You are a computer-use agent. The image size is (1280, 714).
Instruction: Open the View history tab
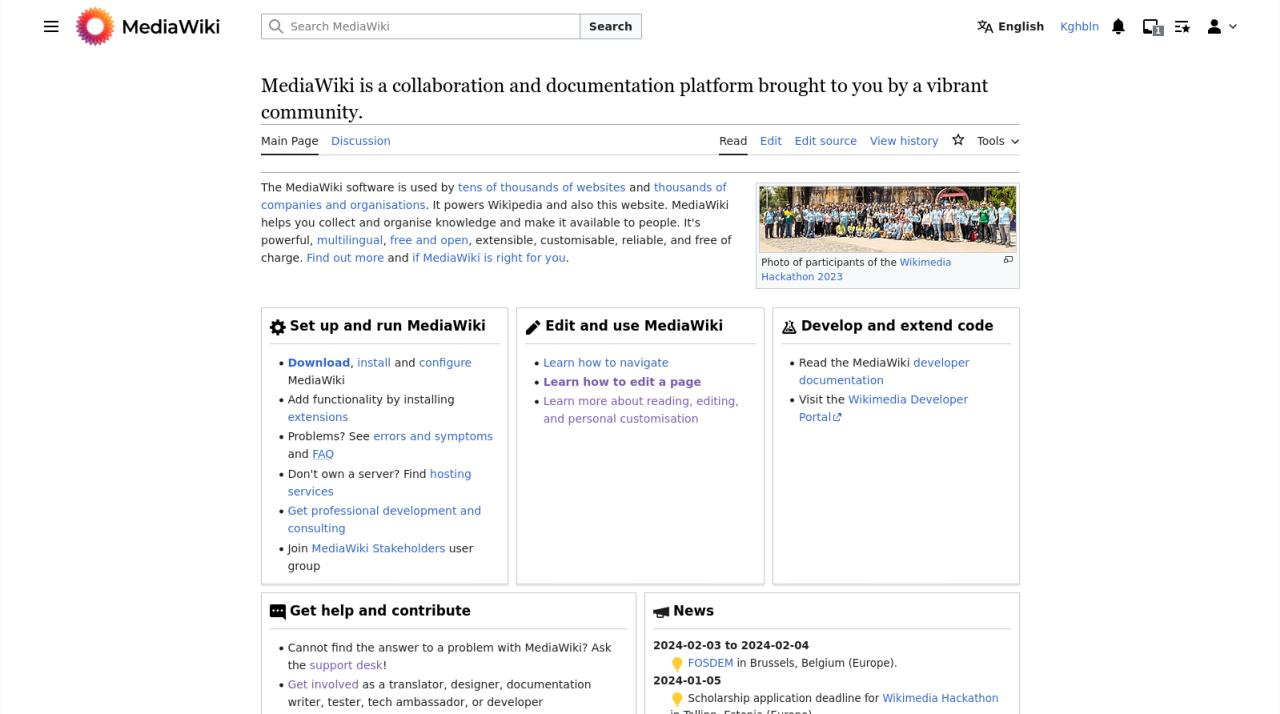(903, 141)
